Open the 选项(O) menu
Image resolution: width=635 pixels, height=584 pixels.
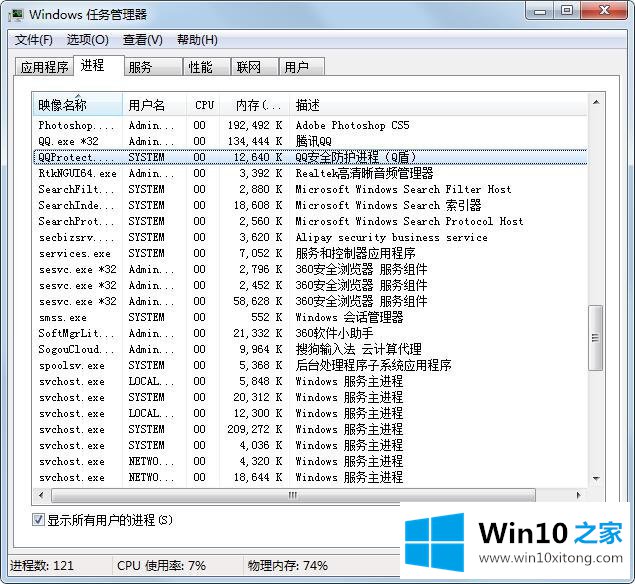[x=87, y=40]
